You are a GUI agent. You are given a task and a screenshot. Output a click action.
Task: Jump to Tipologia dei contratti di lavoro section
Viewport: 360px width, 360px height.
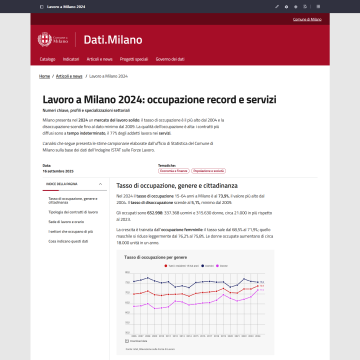click(73, 212)
